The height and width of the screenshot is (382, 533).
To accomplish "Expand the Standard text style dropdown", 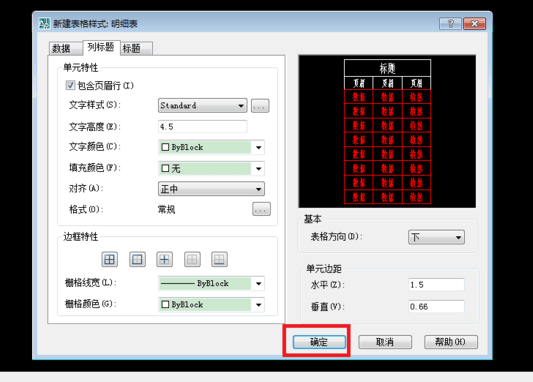I will point(202,106).
